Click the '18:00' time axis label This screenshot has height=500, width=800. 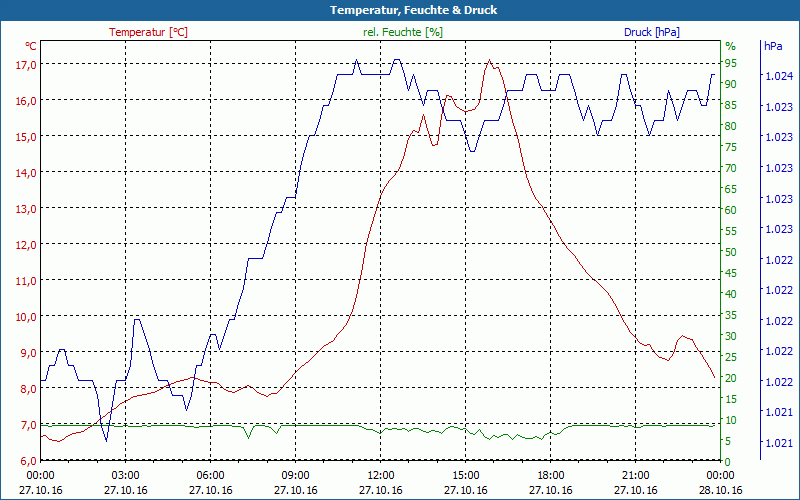coord(551,476)
